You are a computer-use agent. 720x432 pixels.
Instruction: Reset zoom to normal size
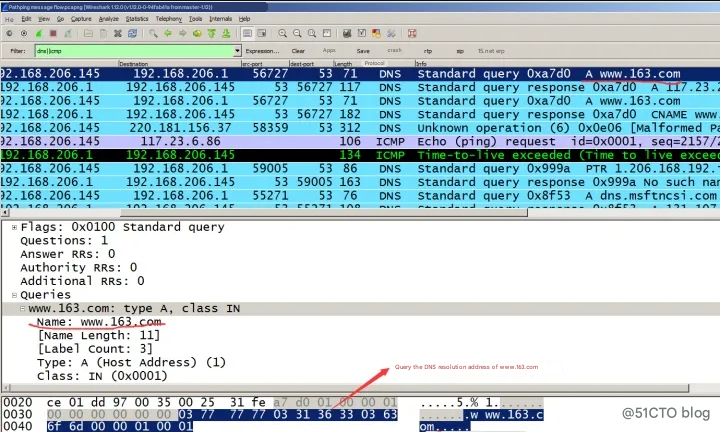point(312,33)
